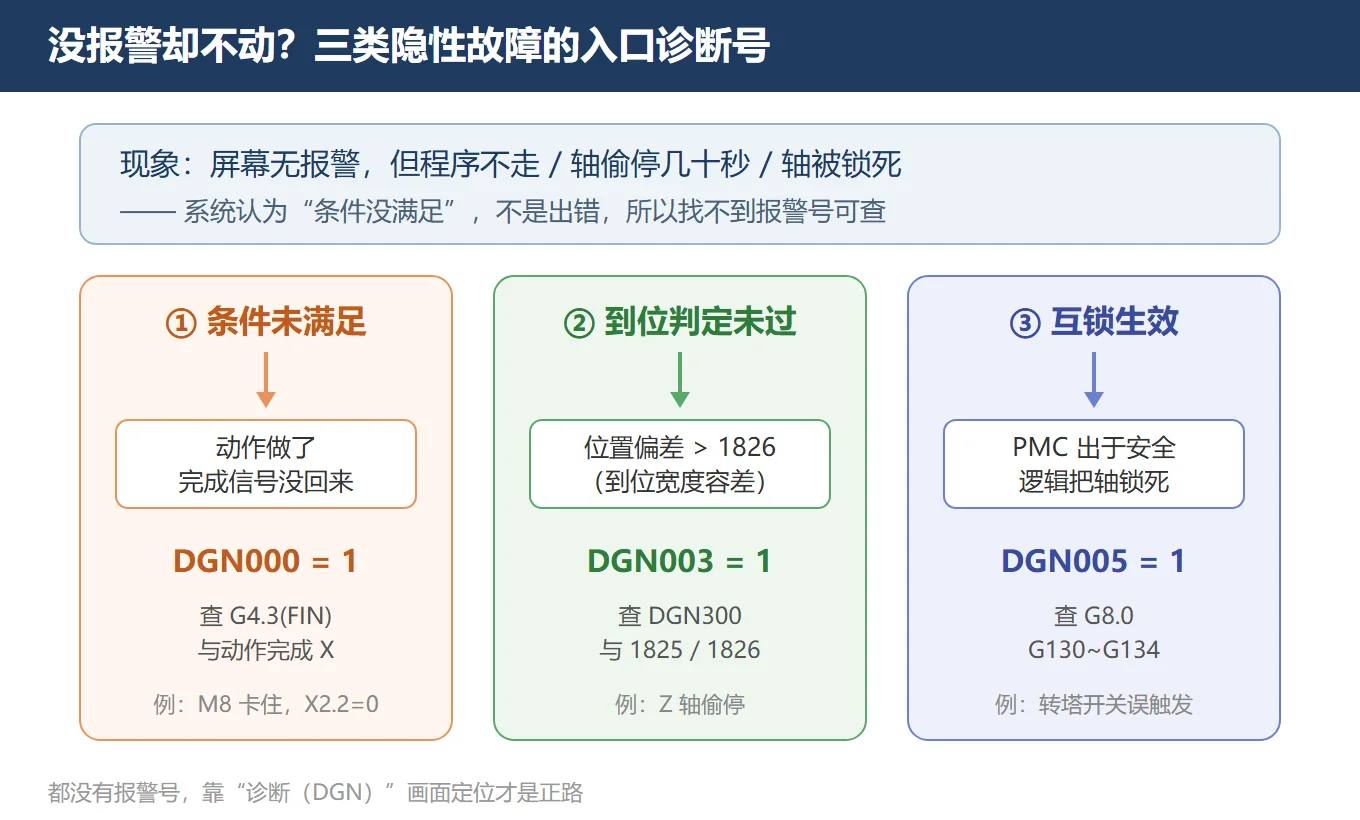Select the line "与动作完成 X"
Viewport: 1360px width, 820px height.
click(266, 650)
